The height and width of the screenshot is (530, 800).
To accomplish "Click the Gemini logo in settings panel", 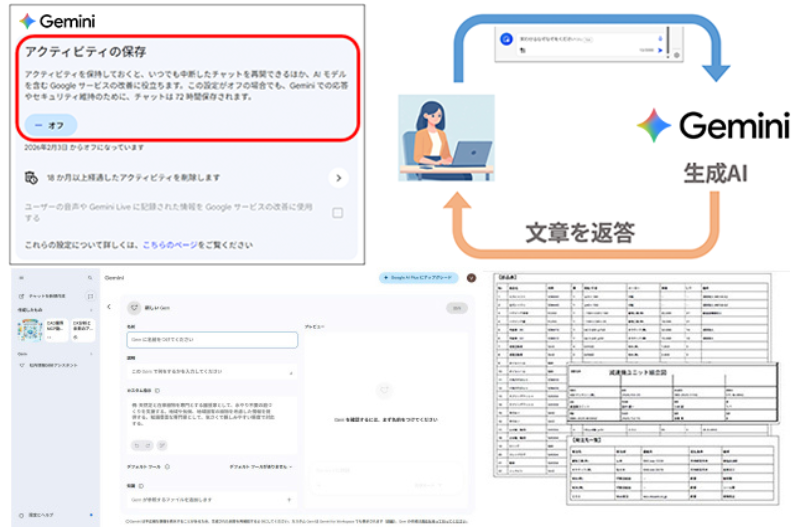I will tap(57, 21).
